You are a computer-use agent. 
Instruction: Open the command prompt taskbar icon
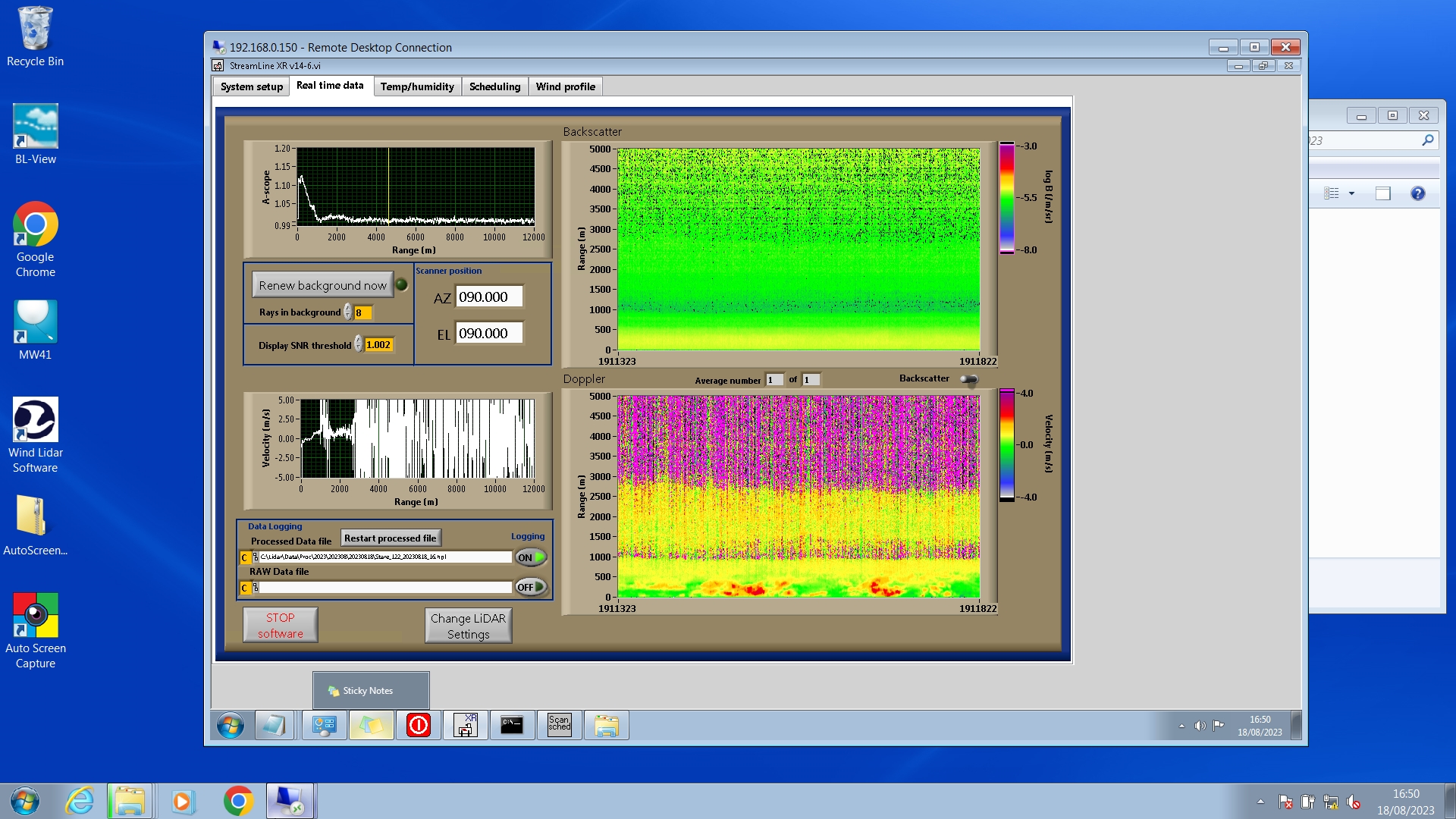512,726
